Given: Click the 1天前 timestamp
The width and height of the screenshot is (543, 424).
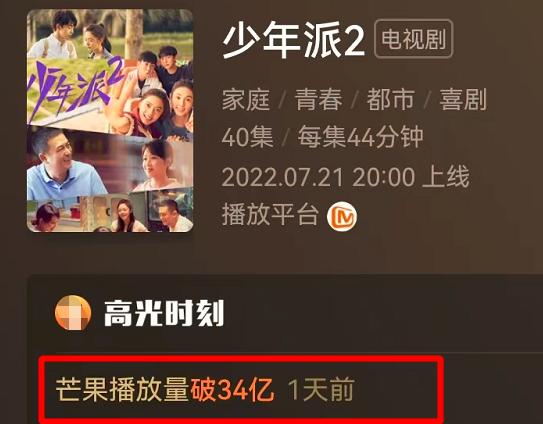Looking at the screenshot, I should [321, 390].
